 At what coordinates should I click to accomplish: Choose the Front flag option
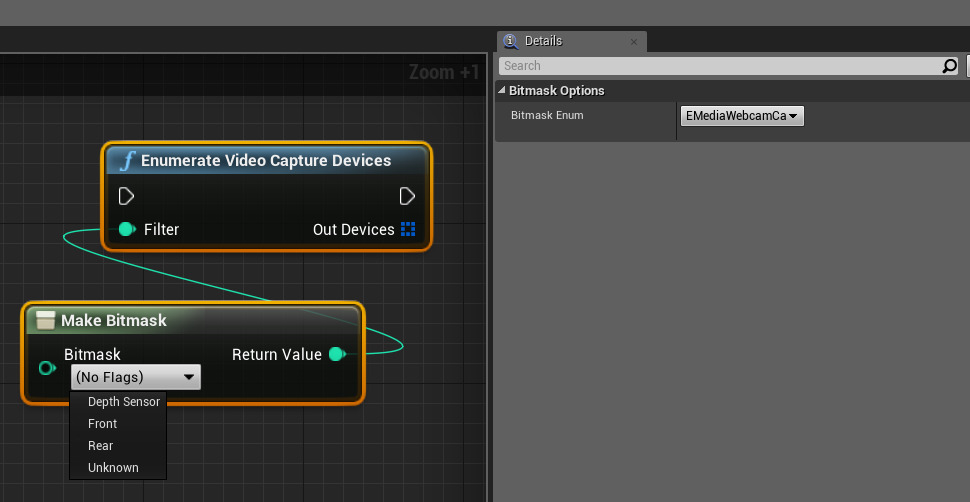pos(103,424)
